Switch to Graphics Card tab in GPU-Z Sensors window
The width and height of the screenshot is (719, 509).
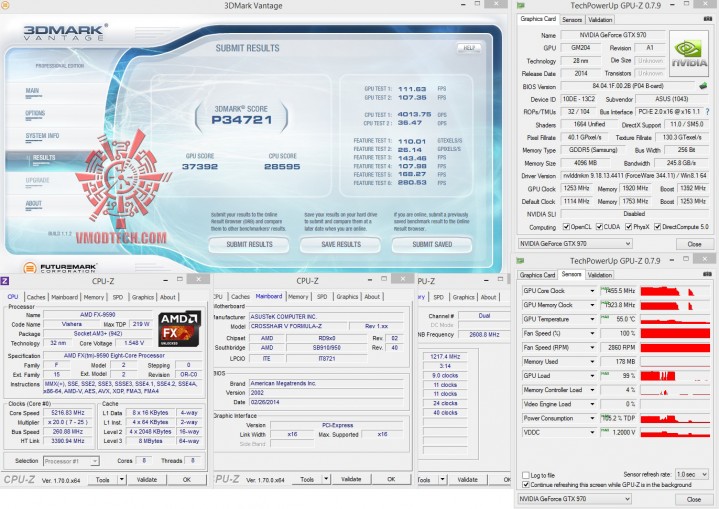[537, 275]
